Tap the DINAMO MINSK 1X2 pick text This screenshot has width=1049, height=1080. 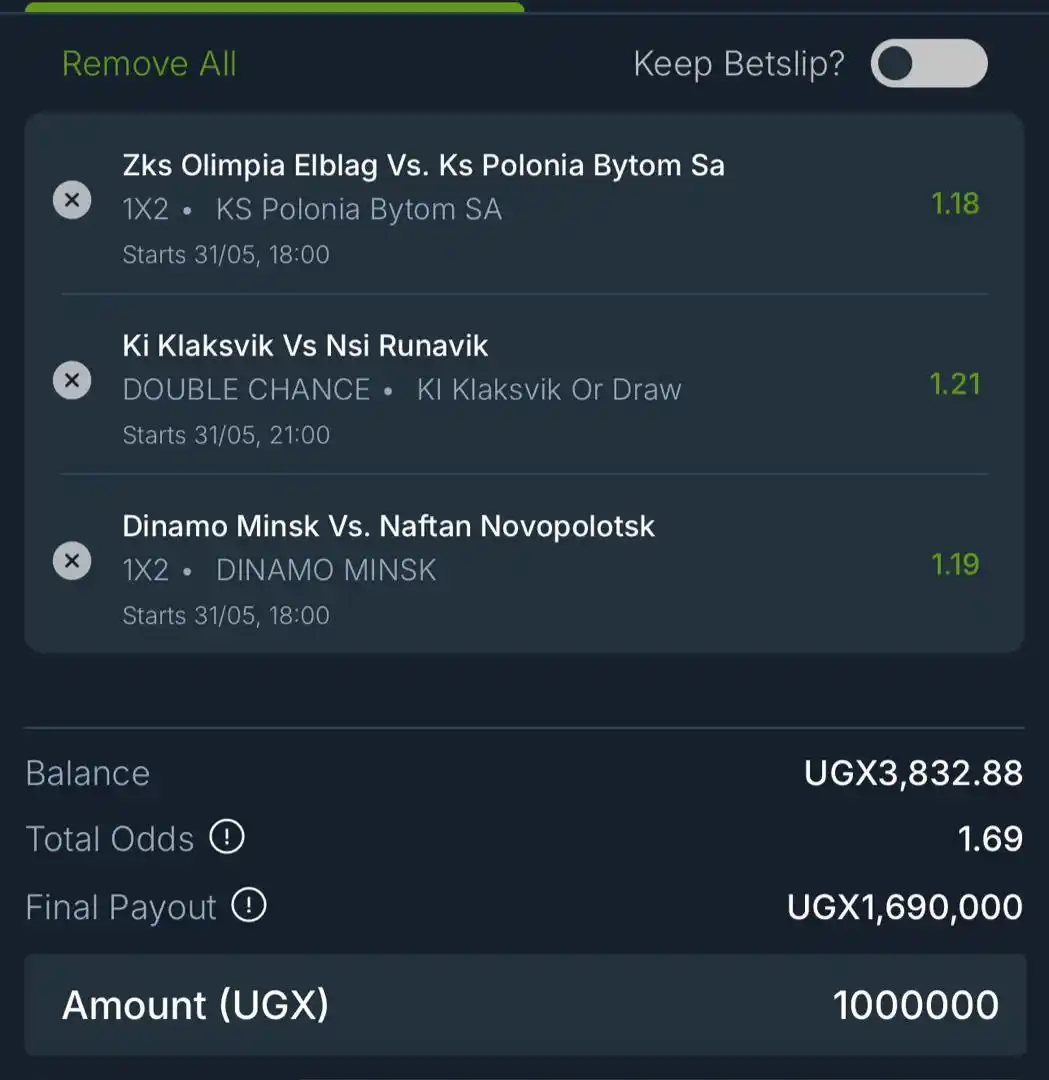326,570
